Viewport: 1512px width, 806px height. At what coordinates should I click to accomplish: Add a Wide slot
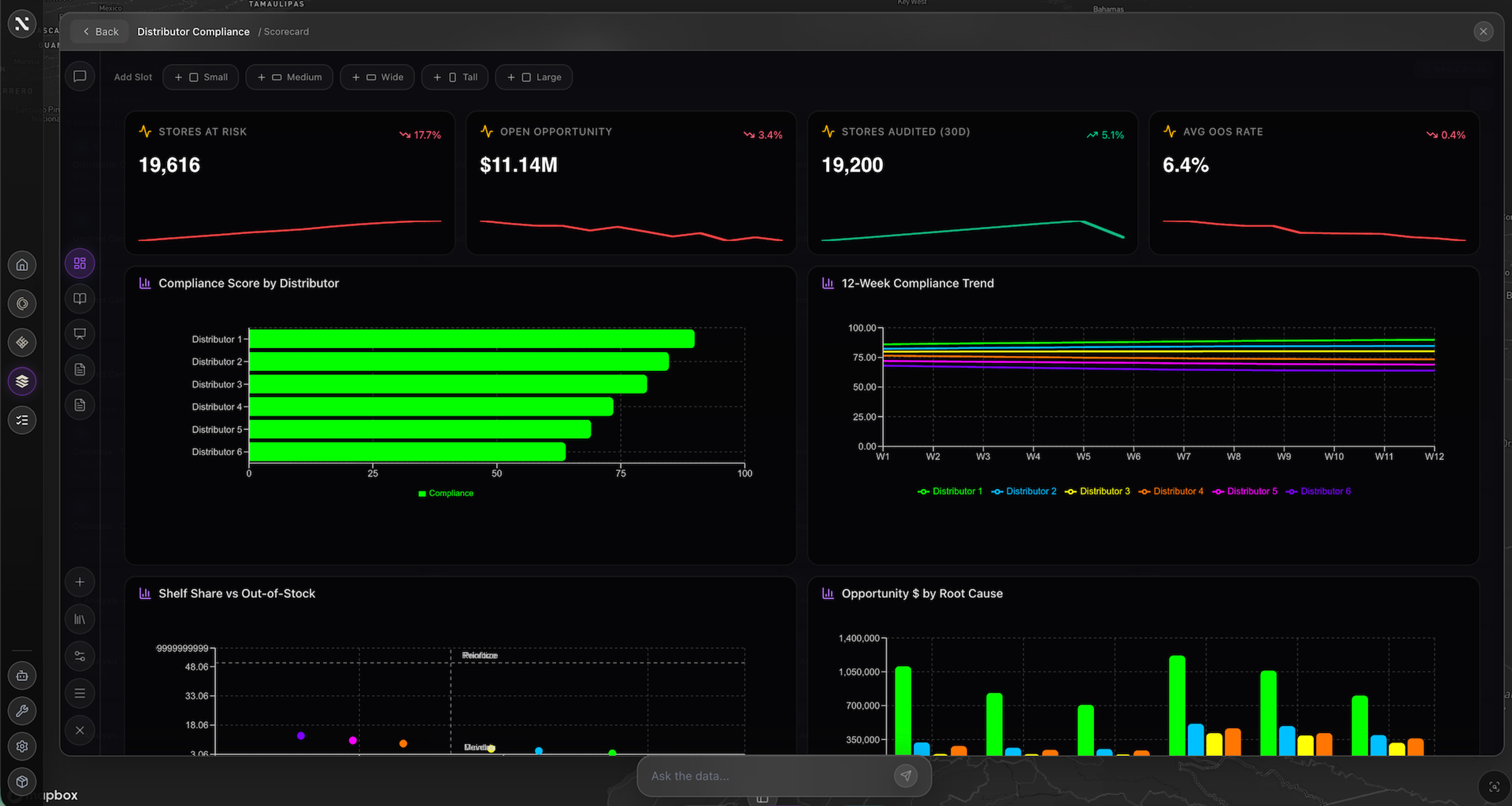(x=378, y=77)
